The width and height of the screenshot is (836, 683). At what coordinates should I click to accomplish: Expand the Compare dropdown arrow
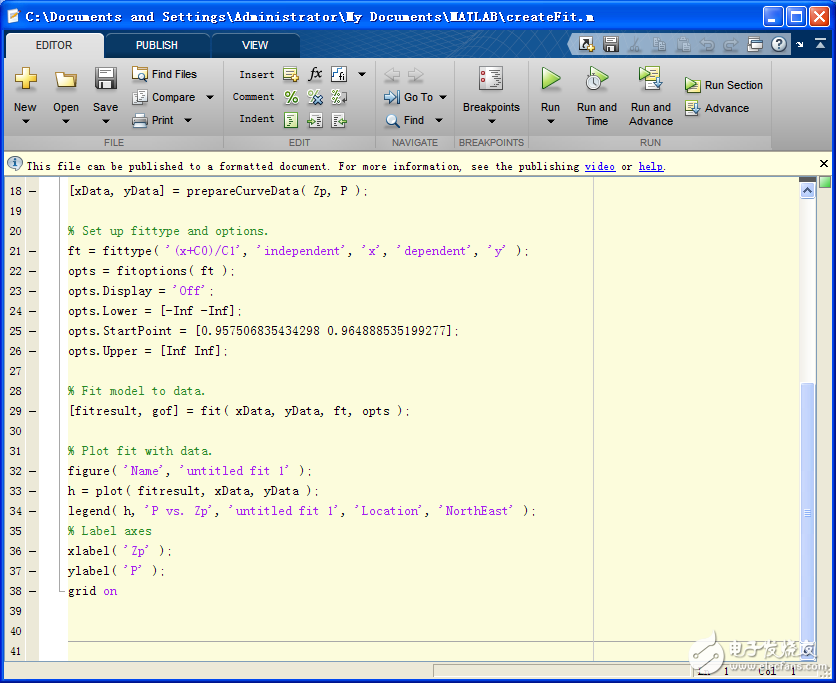pos(210,98)
